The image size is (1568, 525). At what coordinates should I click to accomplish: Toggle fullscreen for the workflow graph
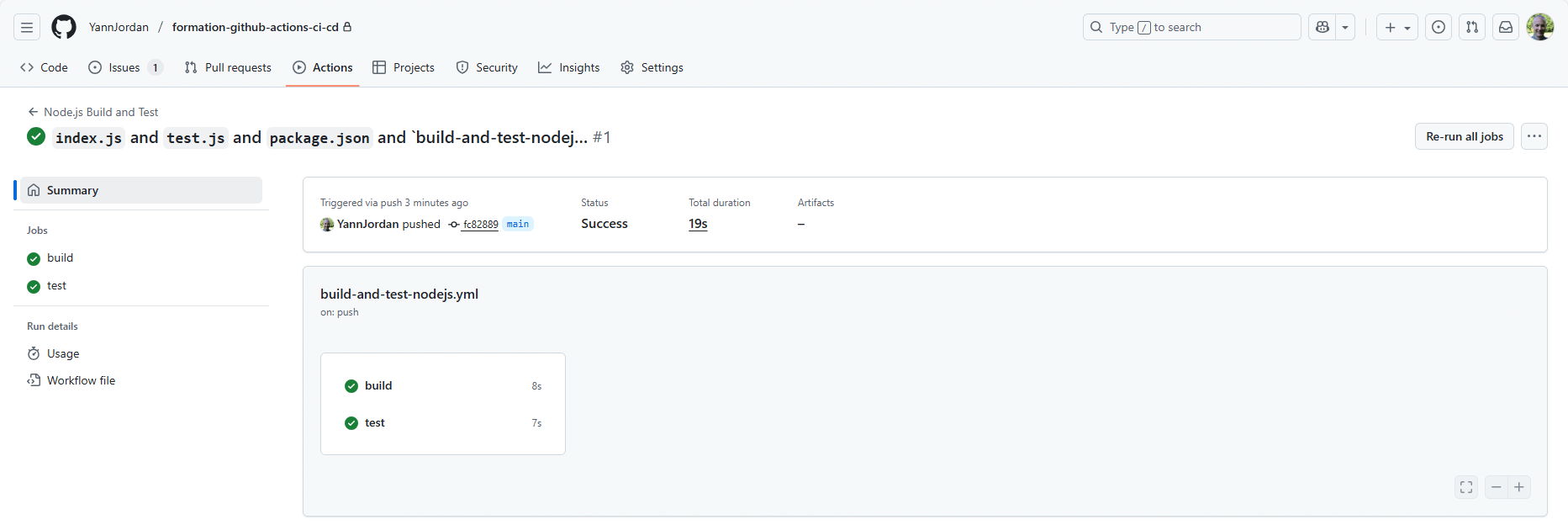pyautogui.click(x=1466, y=487)
